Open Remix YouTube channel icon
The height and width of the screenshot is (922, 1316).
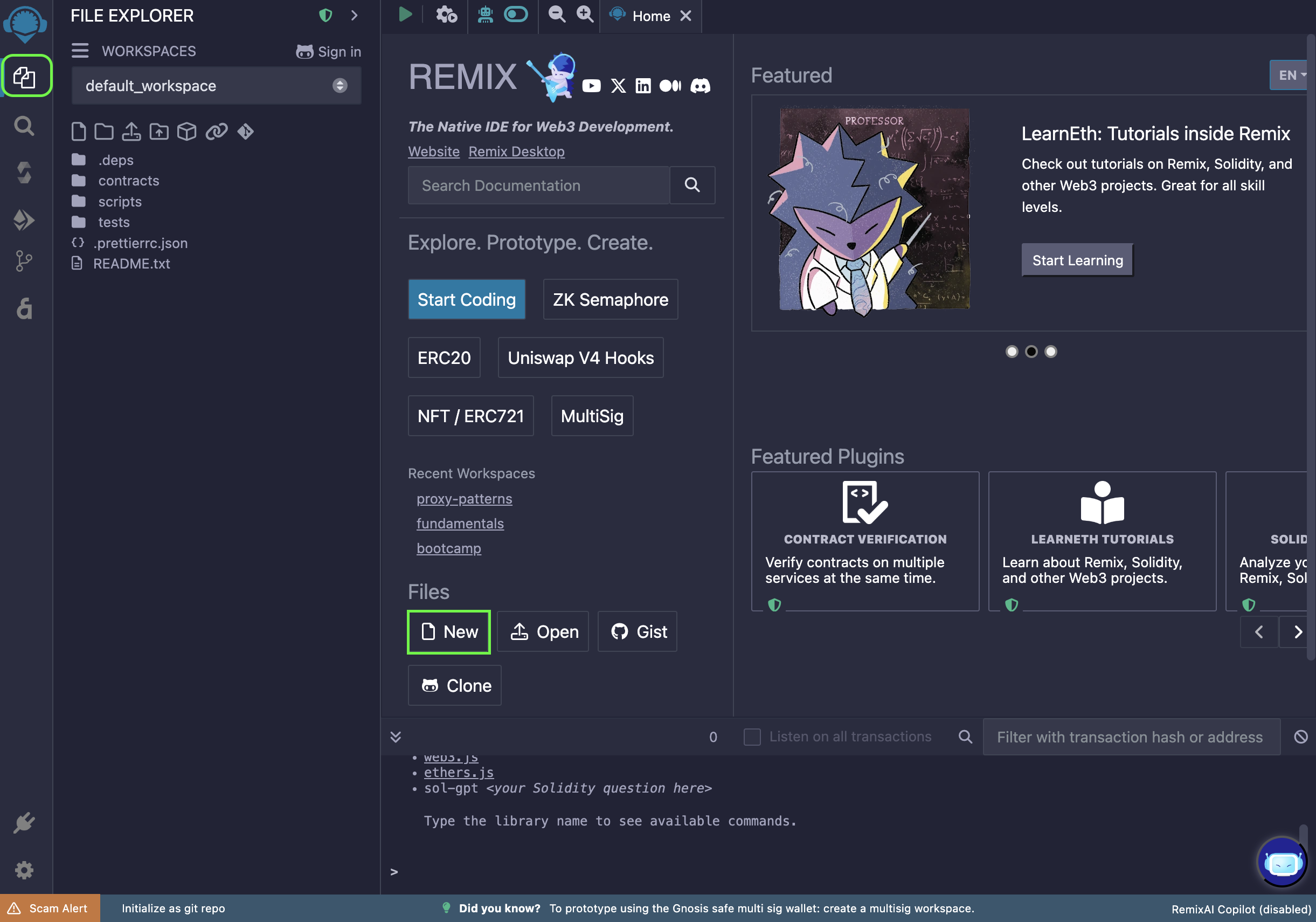592,86
